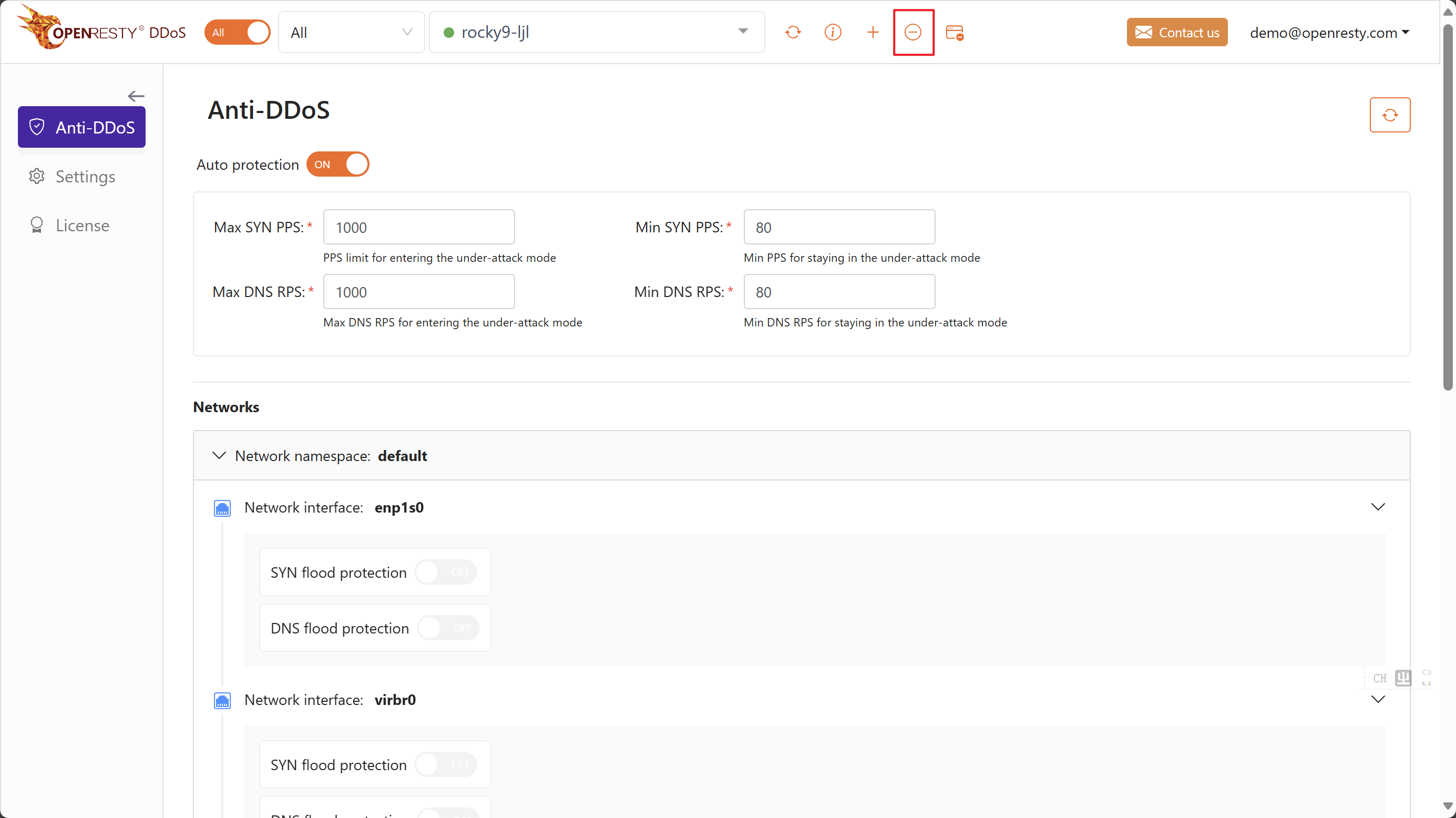The image size is (1456, 818).
Task: Click the 'Network interface: virbr0' label
Action: click(330, 700)
